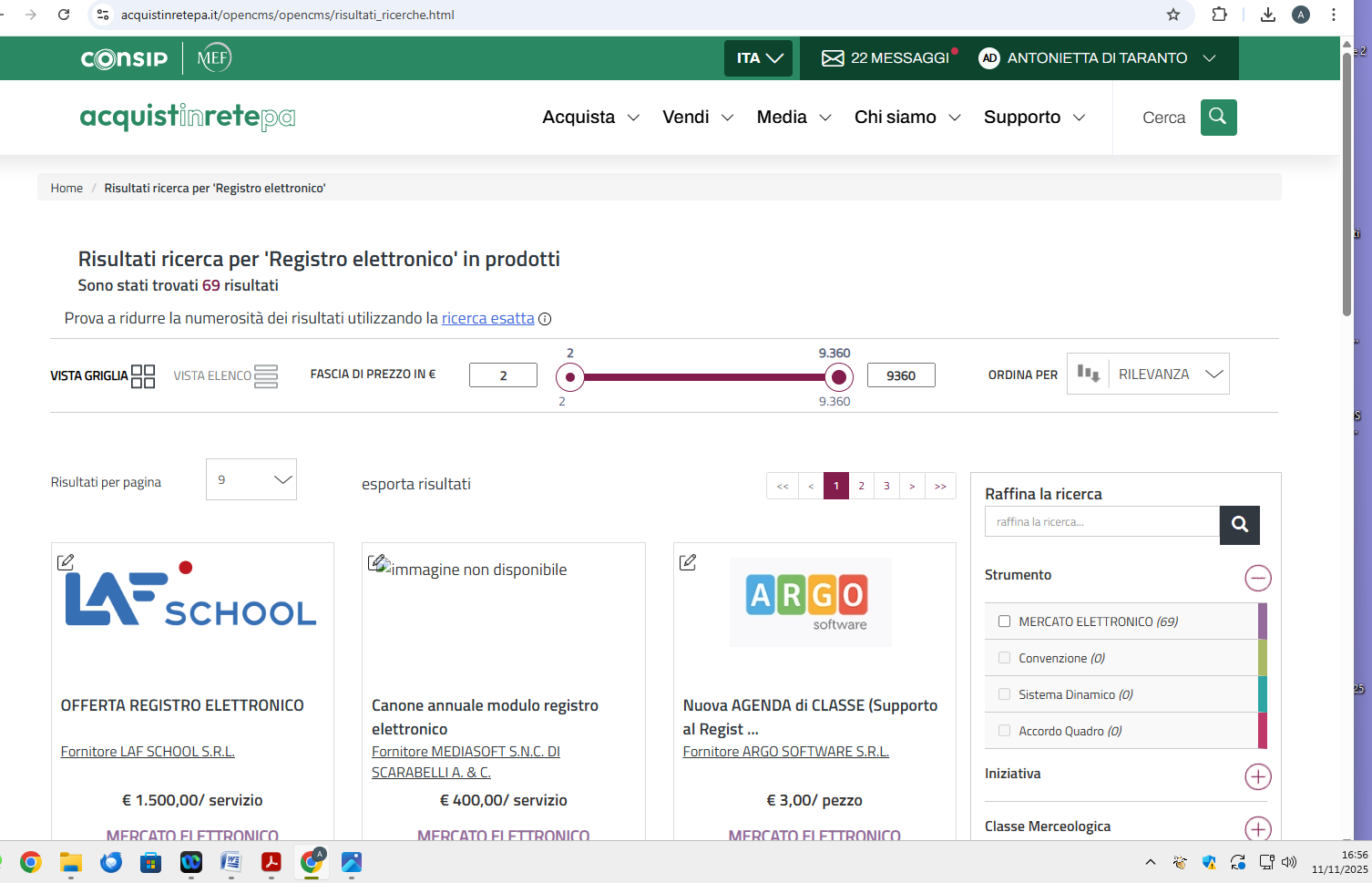Open the messages envelope icon

click(833, 58)
